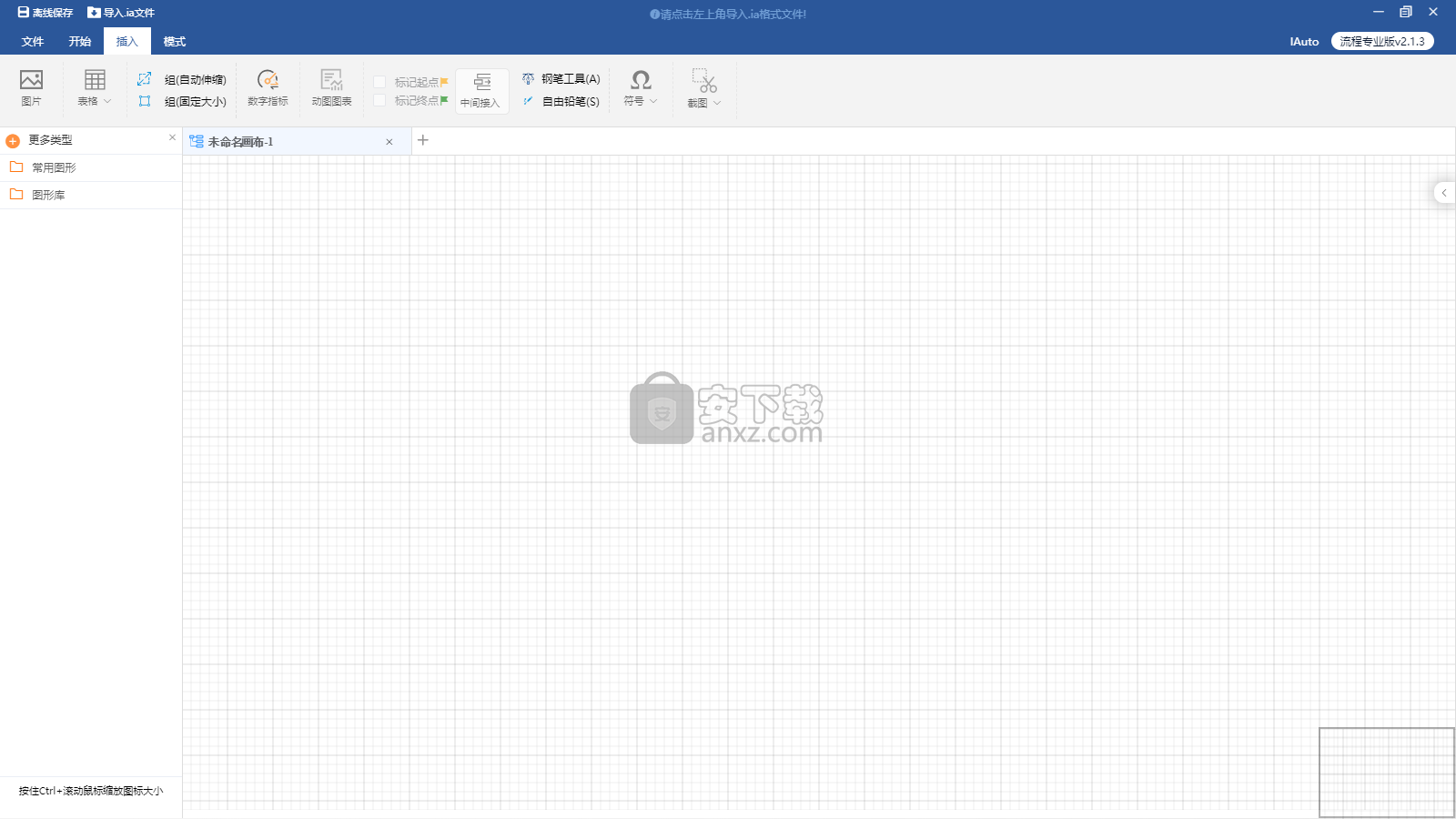This screenshot has width=1456, height=819.
Task: Click the Ctrl+scroll zoom hint text
Action: point(91,791)
